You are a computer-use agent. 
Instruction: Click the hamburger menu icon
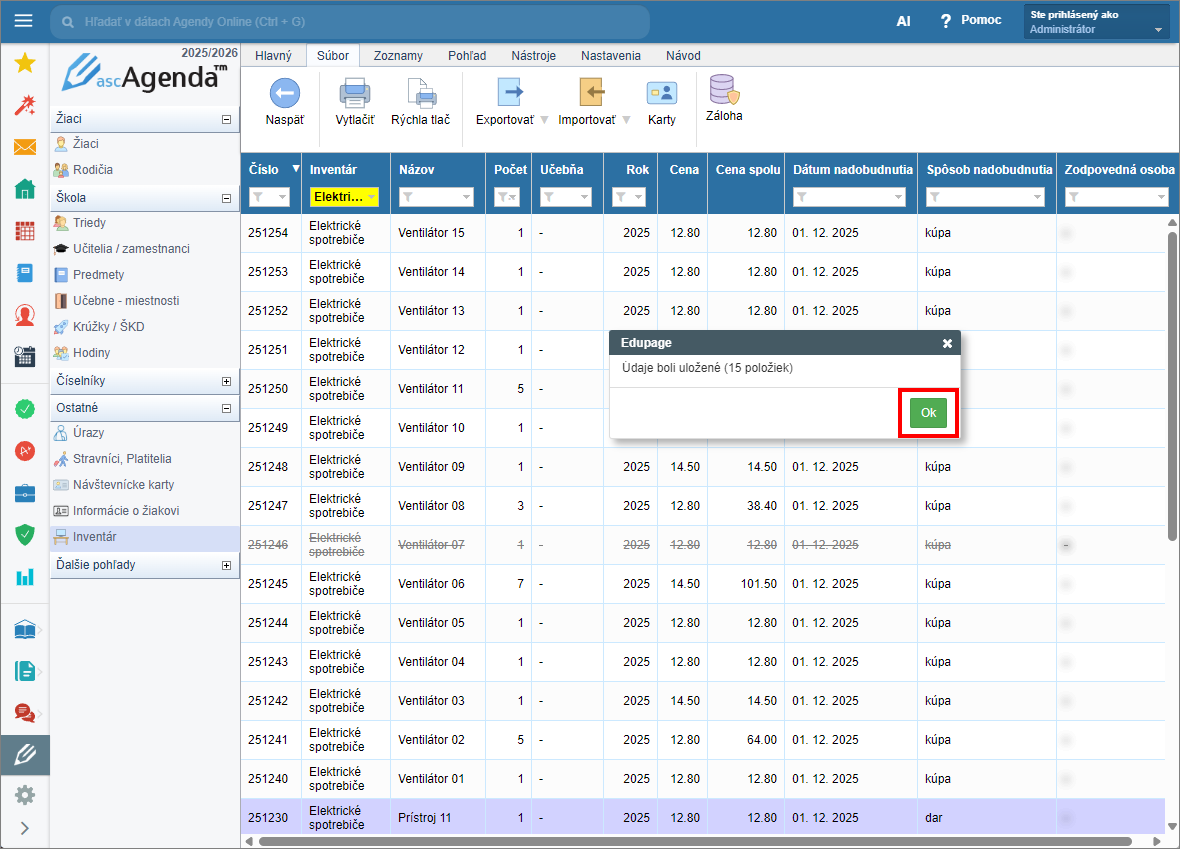[23, 21]
